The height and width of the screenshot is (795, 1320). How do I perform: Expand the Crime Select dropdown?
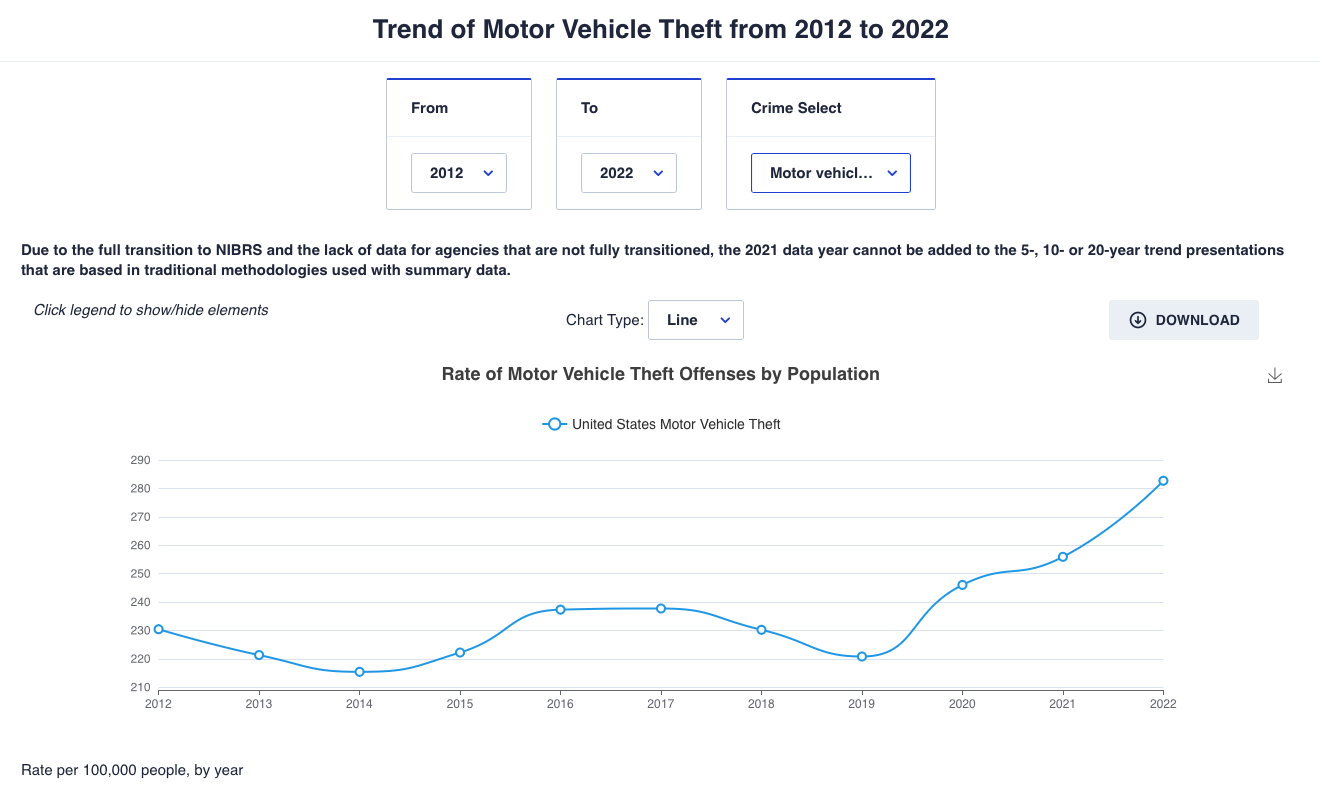point(831,173)
